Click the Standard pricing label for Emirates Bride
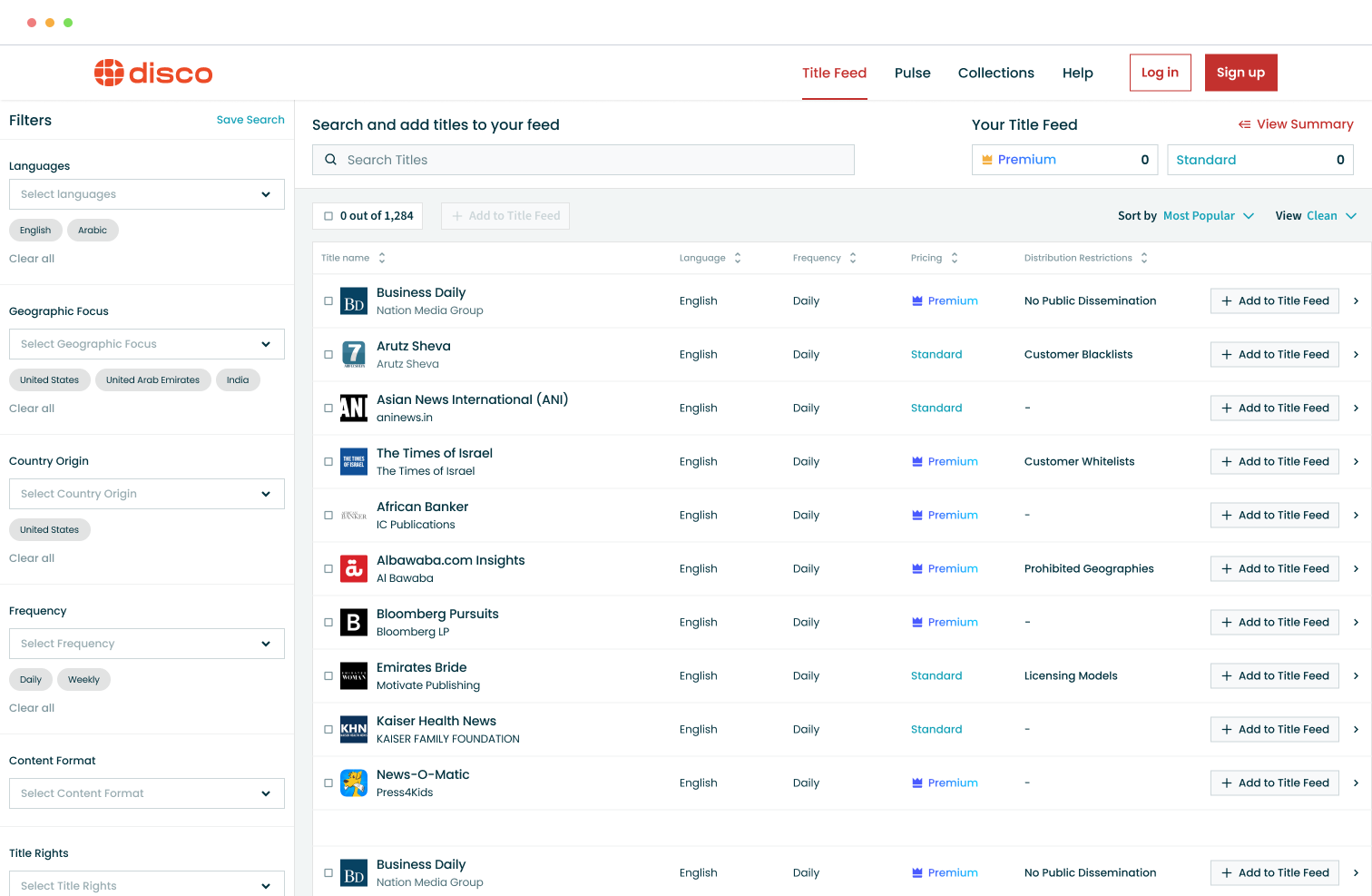 (x=936, y=676)
